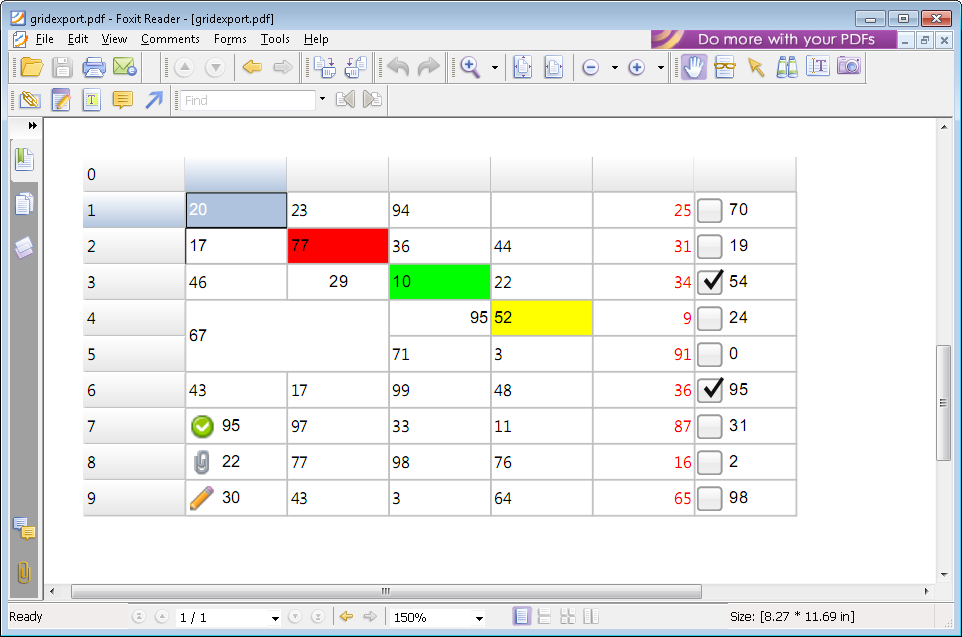This screenshot has width=962, height=637.
Task: Click the Email envelope toolbar icon
Action: (x=125, y=67)
